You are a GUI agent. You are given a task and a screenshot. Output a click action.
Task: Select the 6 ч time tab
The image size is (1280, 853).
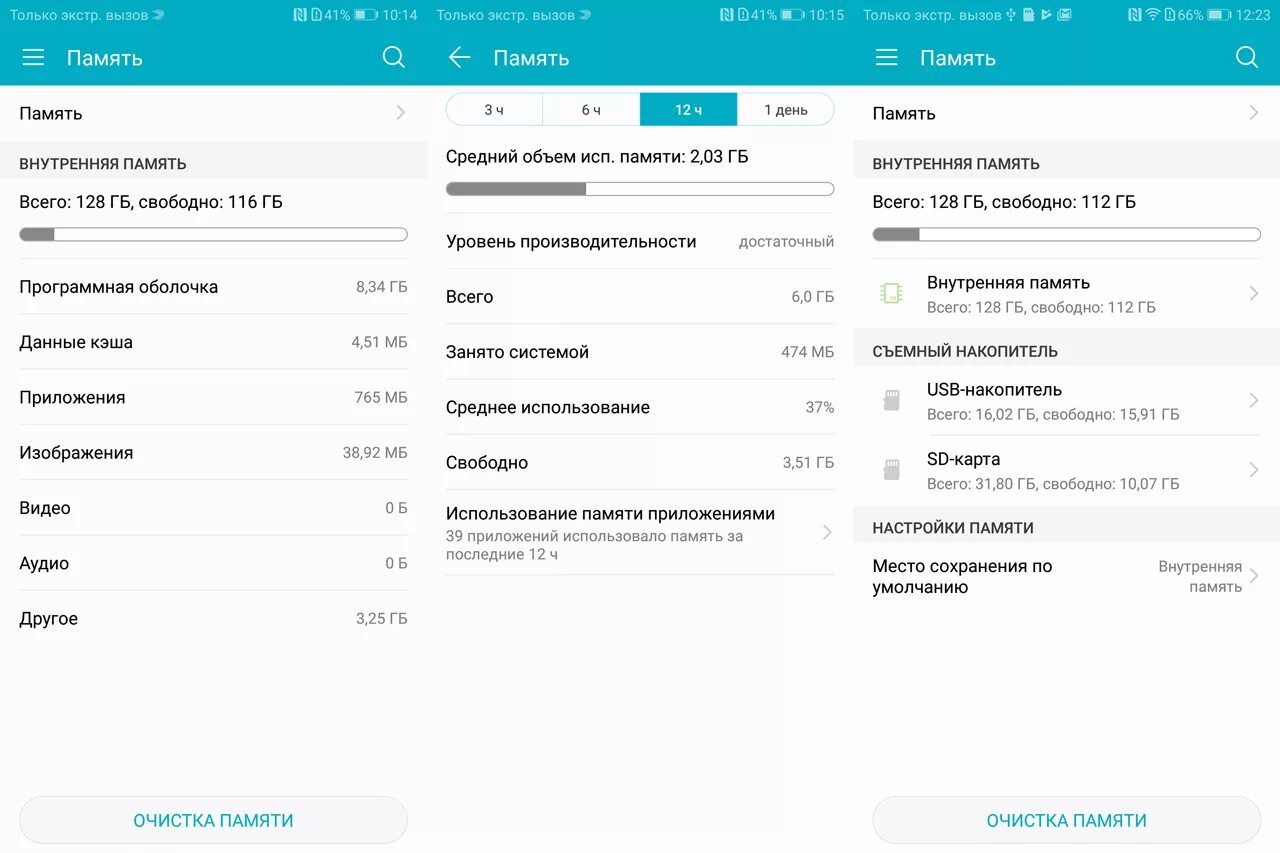point(591,109)
